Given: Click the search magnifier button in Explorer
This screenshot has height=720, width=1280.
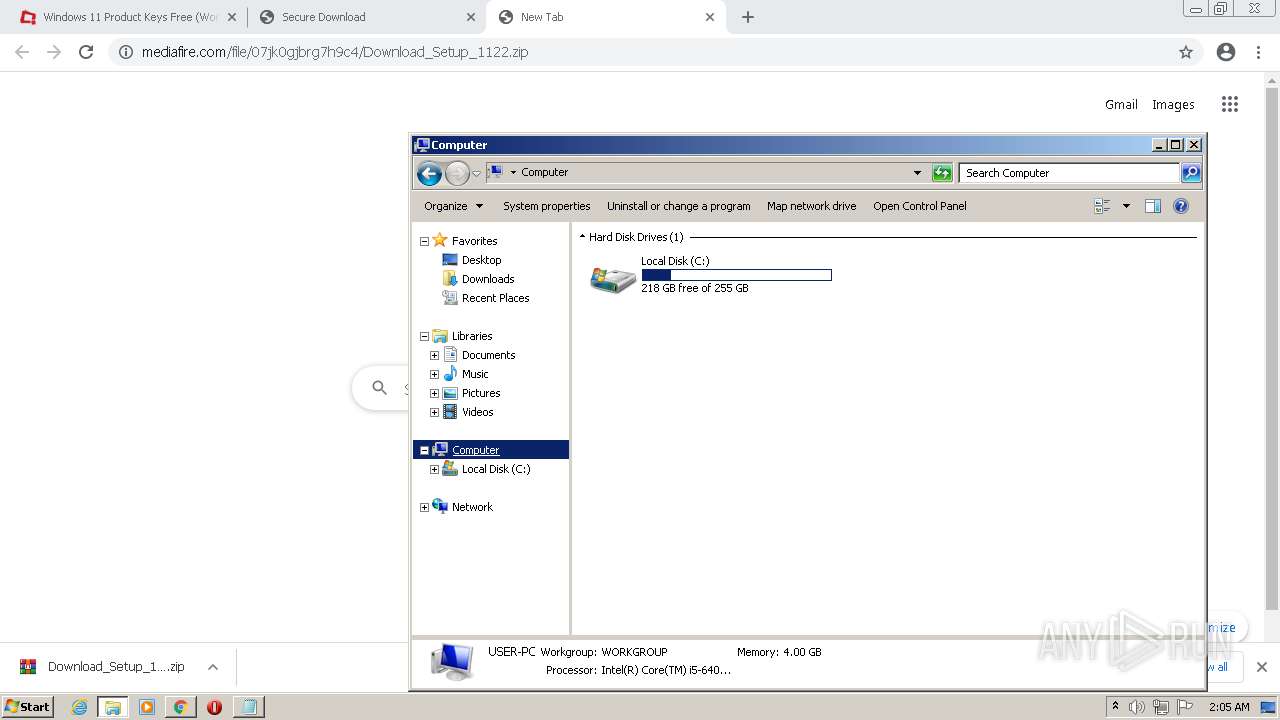Looking at the screenshot, I should pos(1191,173).
